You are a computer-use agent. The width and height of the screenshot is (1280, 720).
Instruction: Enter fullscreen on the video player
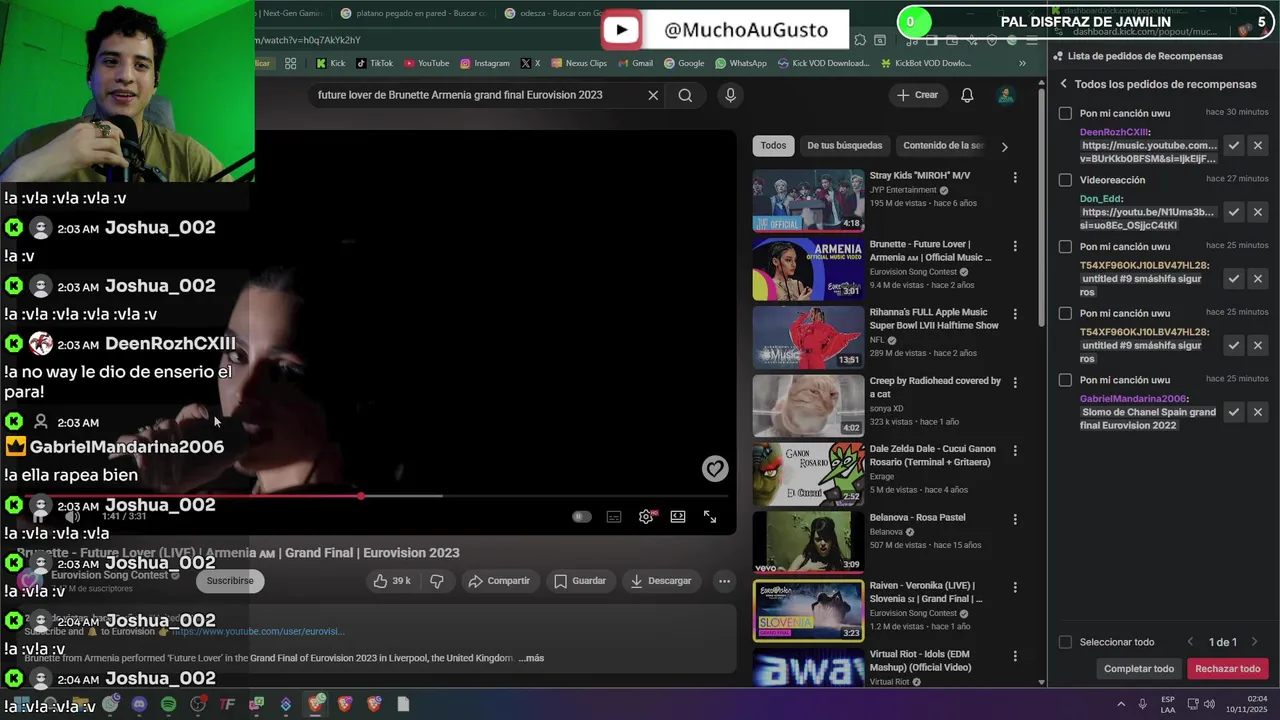point(710,517)
